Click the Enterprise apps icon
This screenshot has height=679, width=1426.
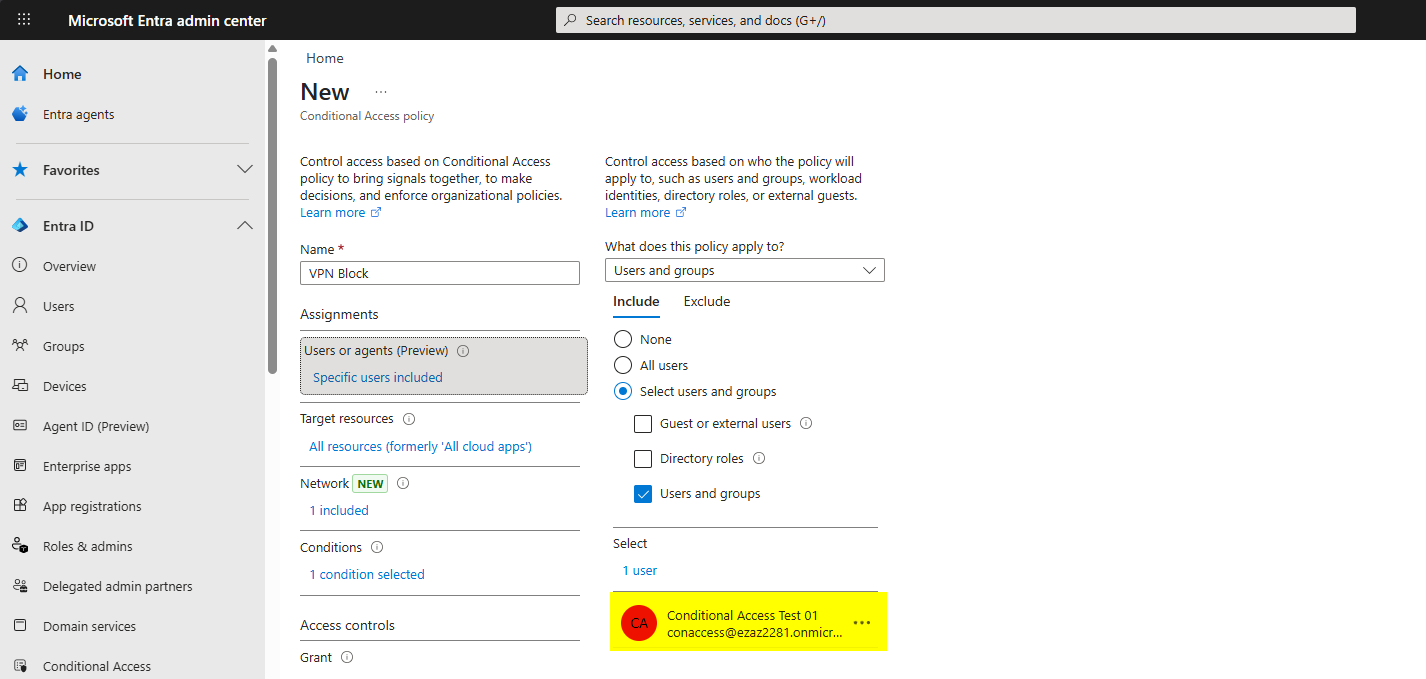point(20,466)
